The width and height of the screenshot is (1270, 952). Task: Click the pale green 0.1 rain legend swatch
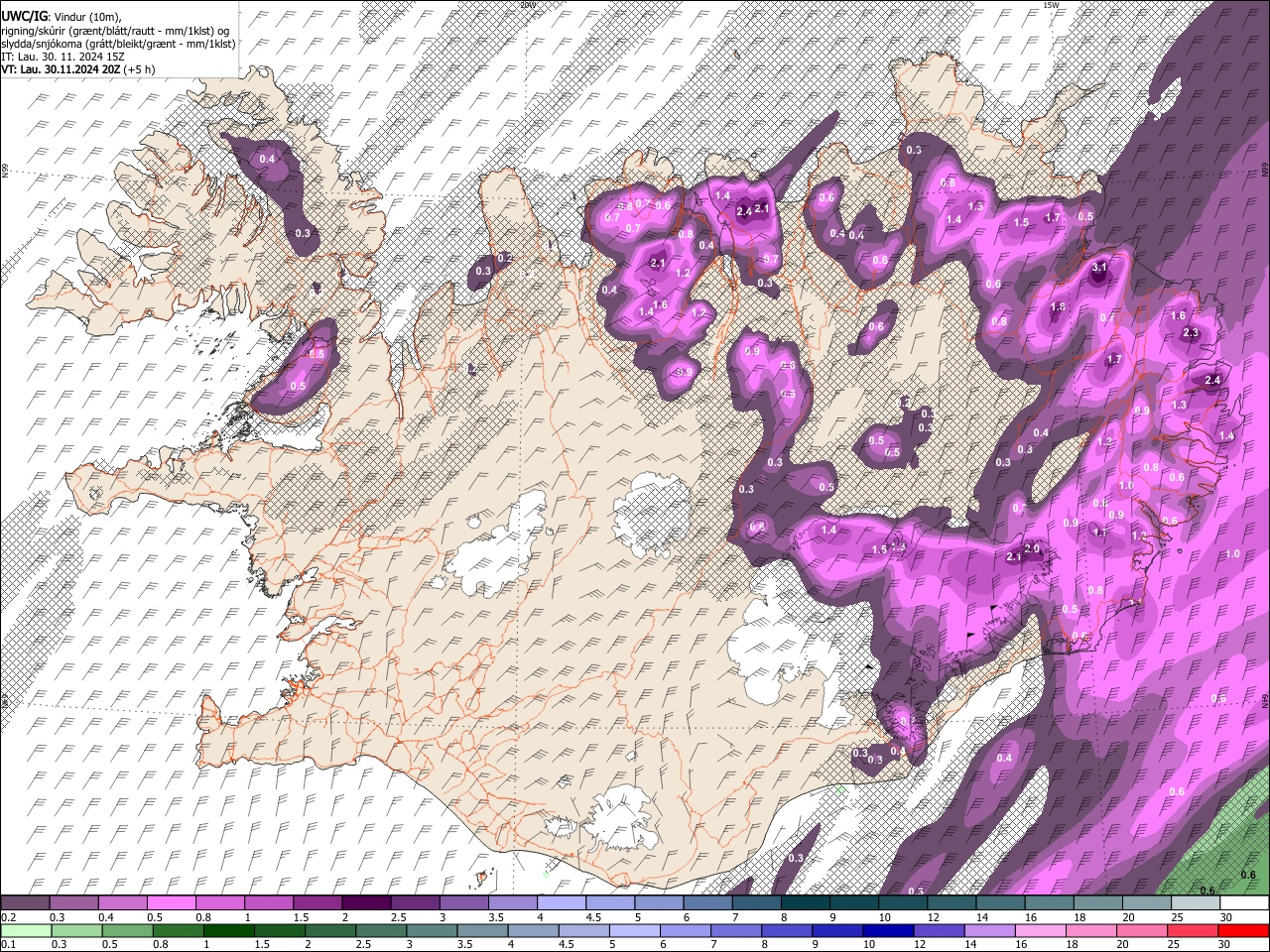27,931
